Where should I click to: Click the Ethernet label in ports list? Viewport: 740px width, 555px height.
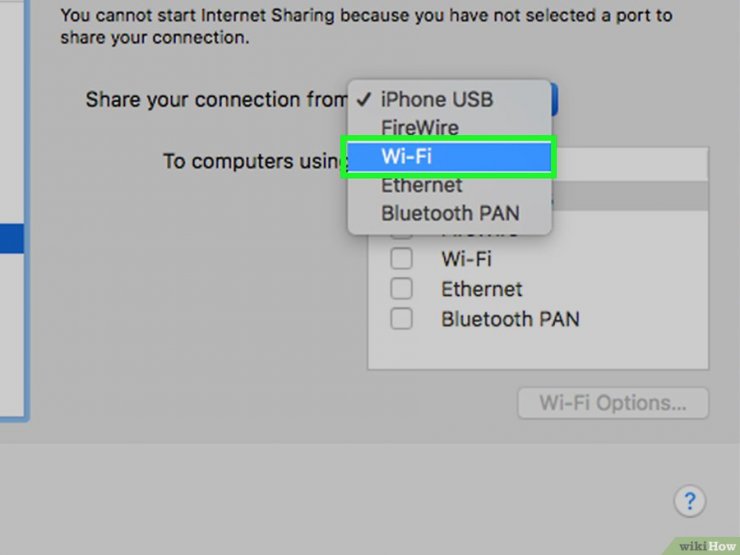(x=481, y=289)
